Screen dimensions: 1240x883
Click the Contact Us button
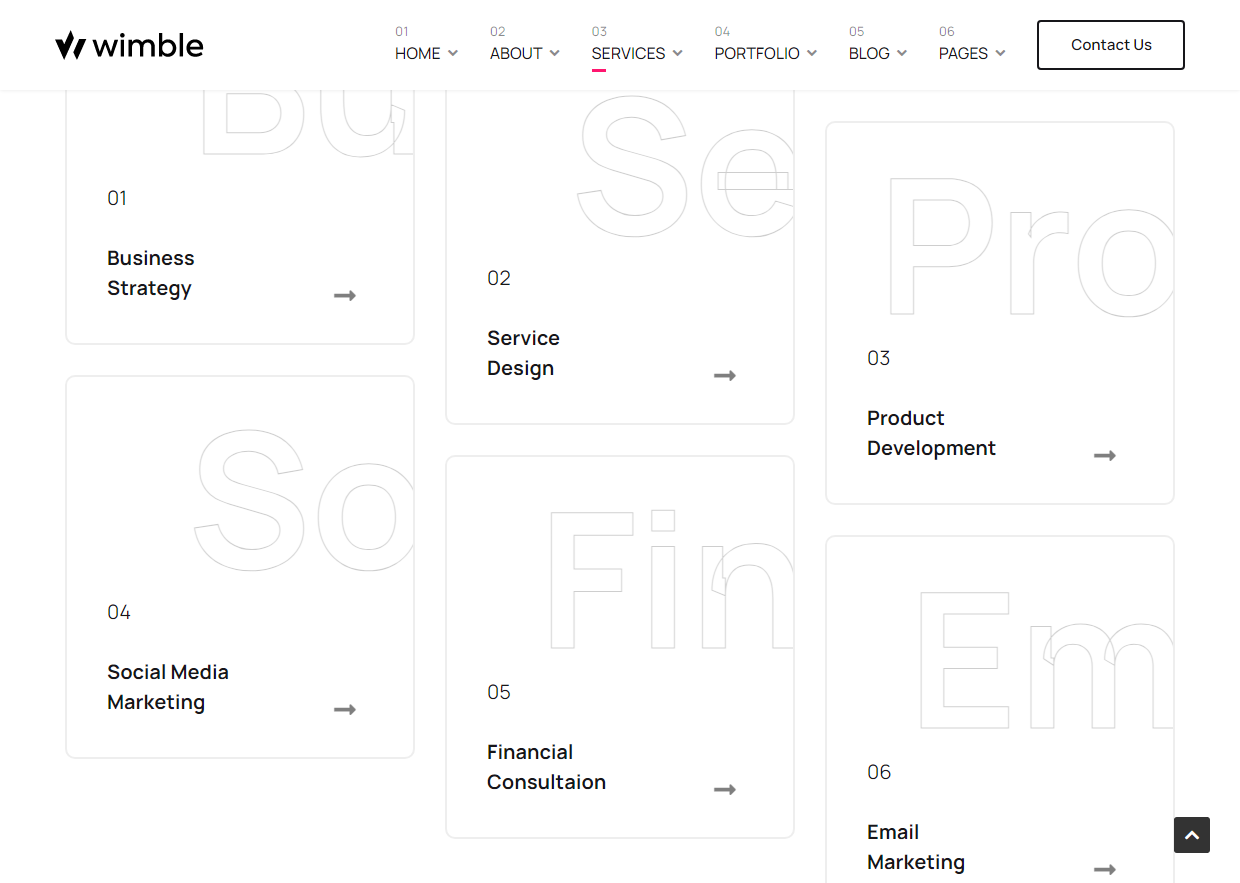tap(1111, 45)
